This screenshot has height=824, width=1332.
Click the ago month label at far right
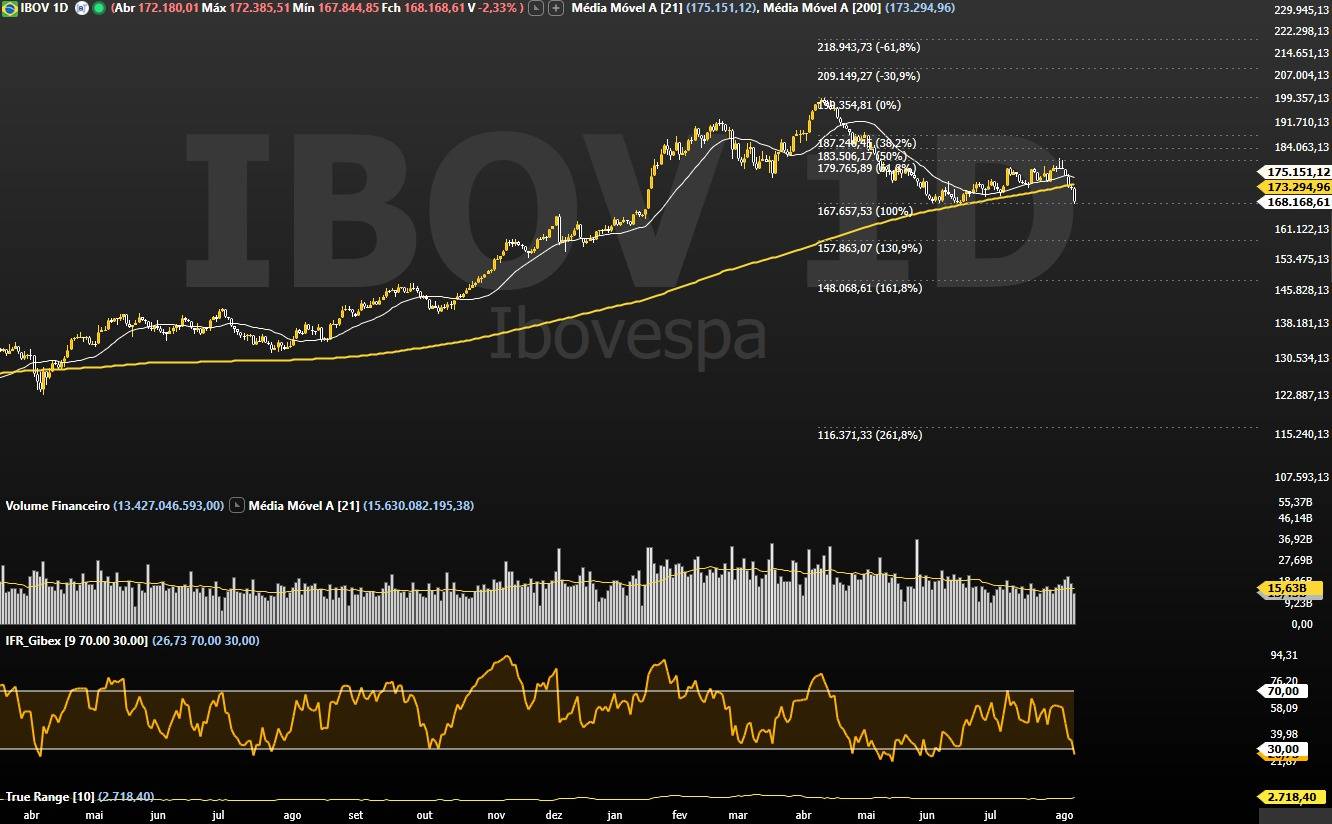click(1065, 815)
